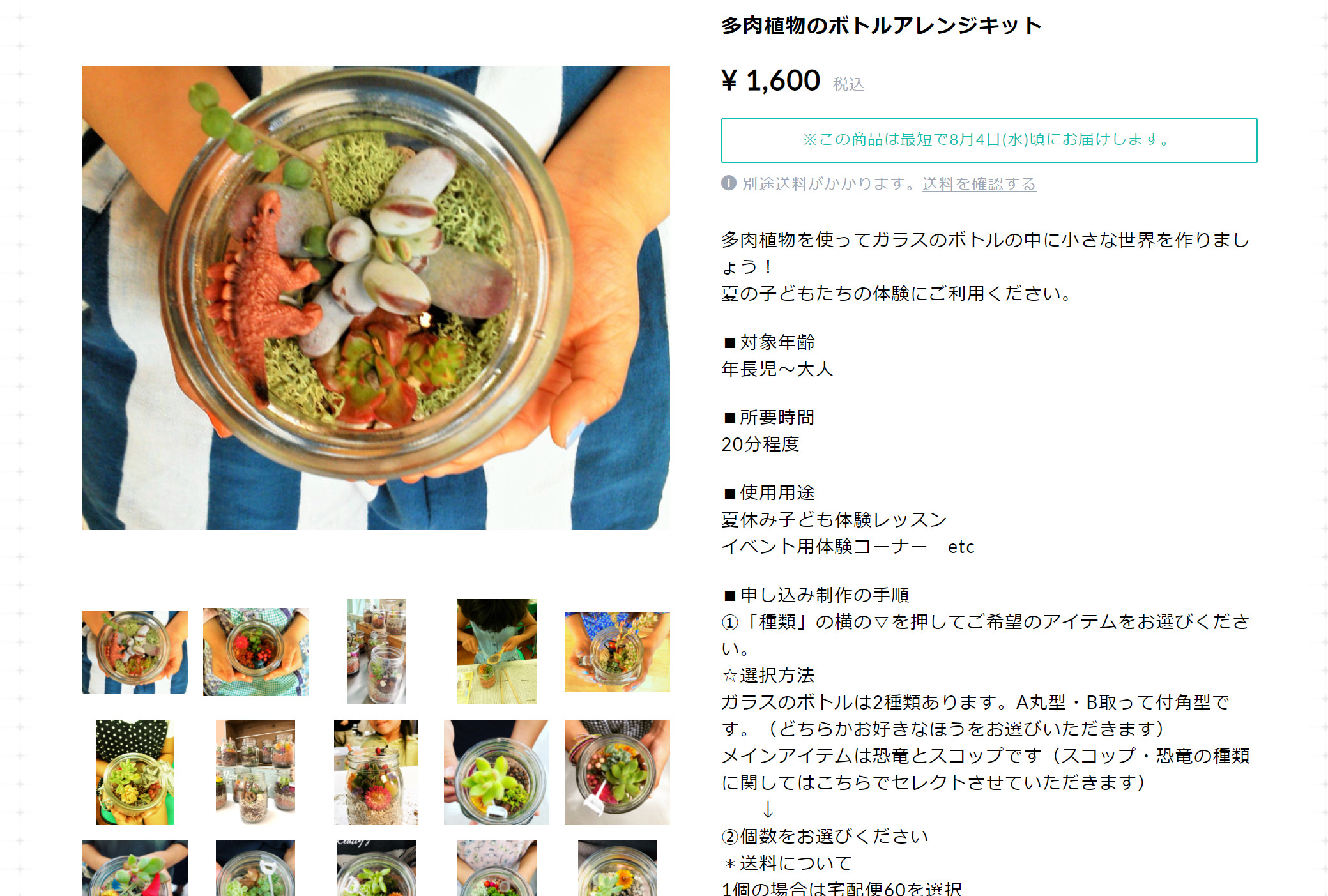The height and width of the screenshot is (896, 1328).
Task: Select the thumbnail of tall jar with red flower
Action: (x=376, y=772)
